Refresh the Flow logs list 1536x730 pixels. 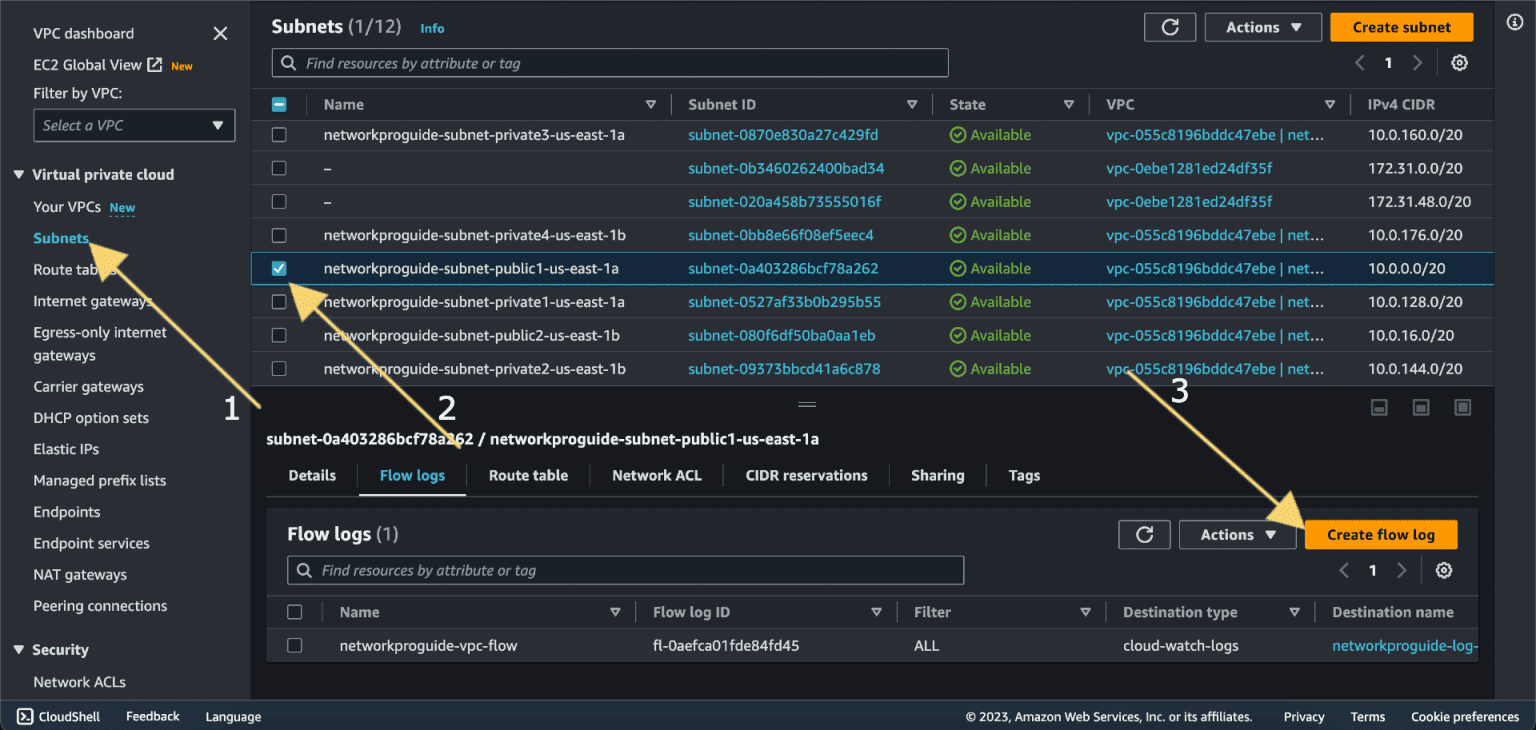click(x=1145, y=535)
